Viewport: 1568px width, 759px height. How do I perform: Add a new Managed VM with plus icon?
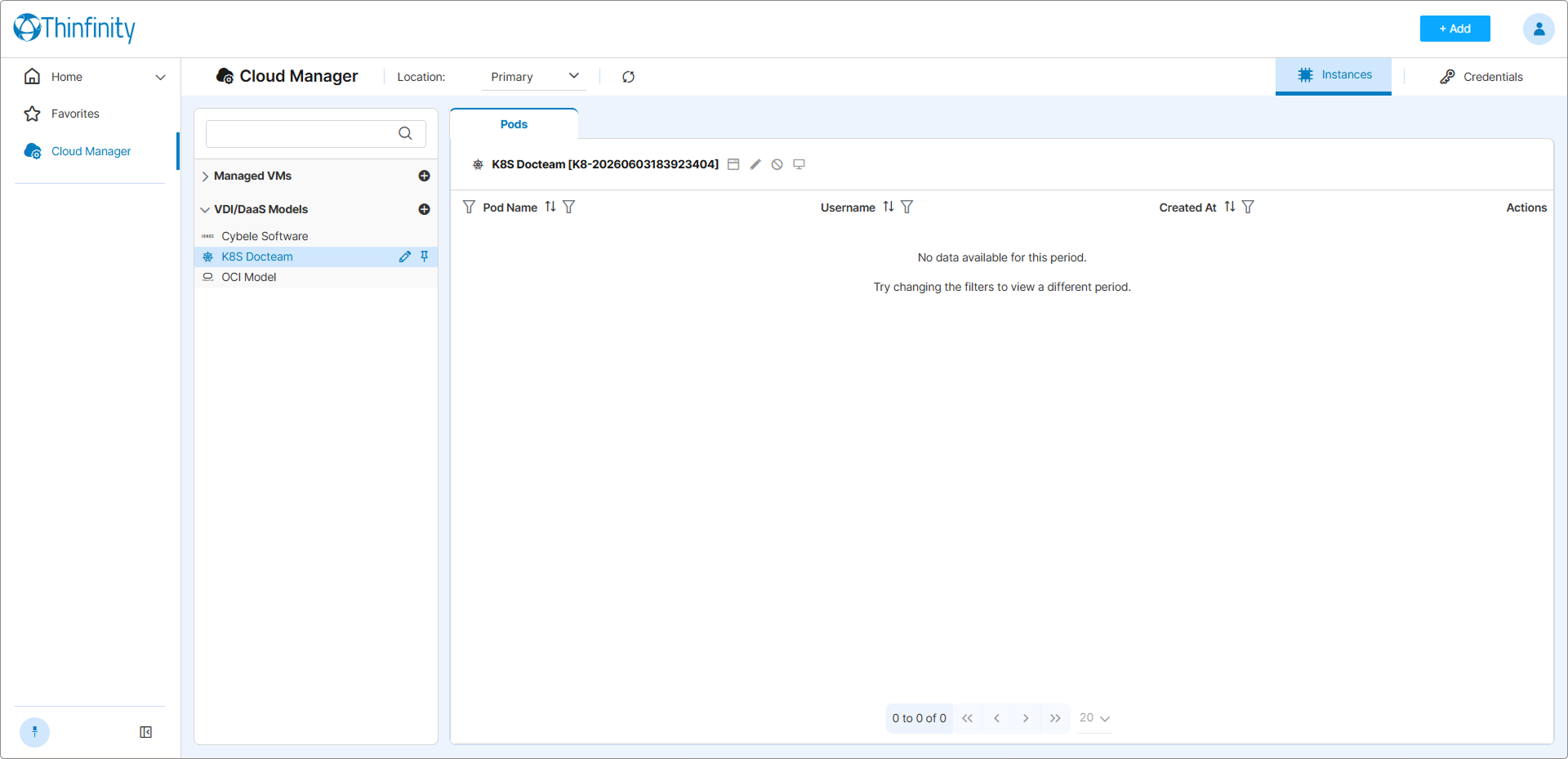pos(424,176)
